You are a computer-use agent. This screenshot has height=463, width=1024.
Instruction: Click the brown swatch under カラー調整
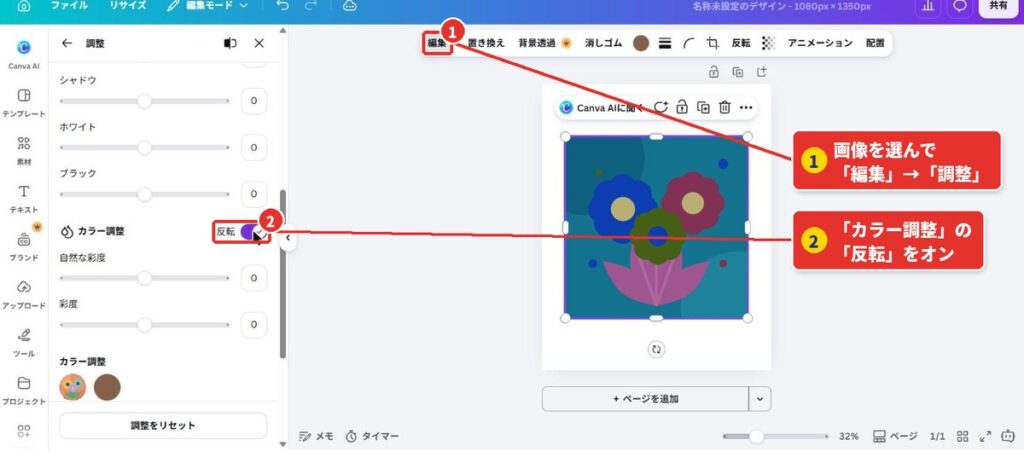(x=107, y=387)
